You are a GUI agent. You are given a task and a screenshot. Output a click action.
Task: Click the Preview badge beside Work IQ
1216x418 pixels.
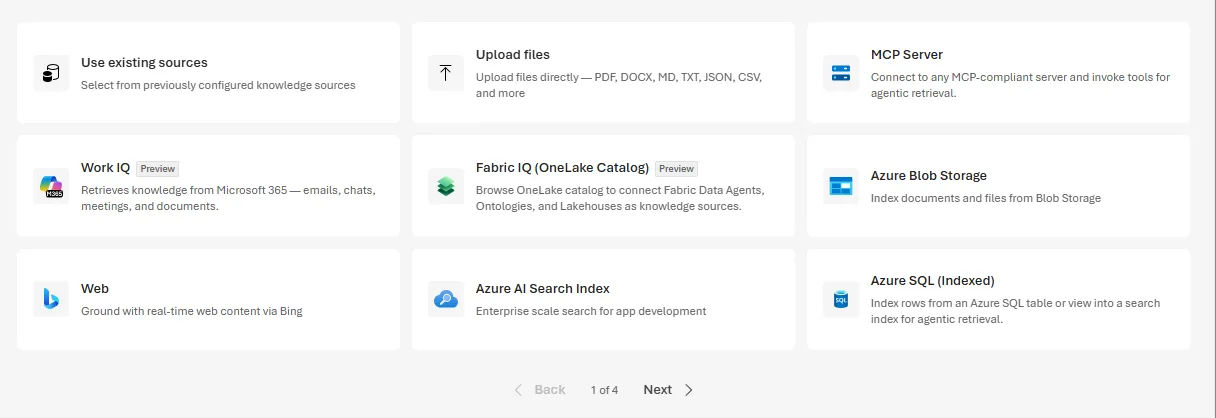pyautogui.click(x=157, y=169)
